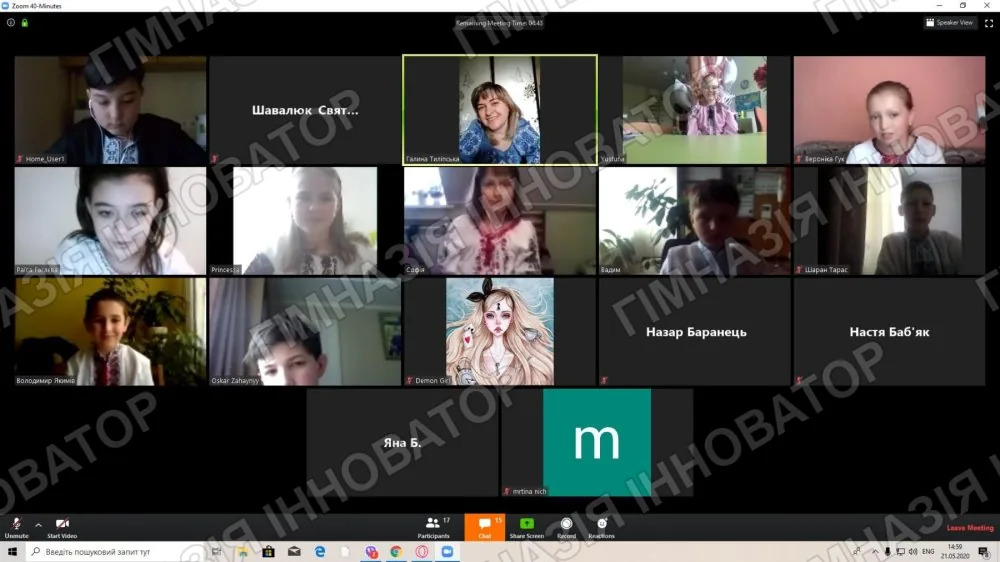
Task: Select Галина Тилінська video tile
Action: pyautogui.click(x=500, y=110)
